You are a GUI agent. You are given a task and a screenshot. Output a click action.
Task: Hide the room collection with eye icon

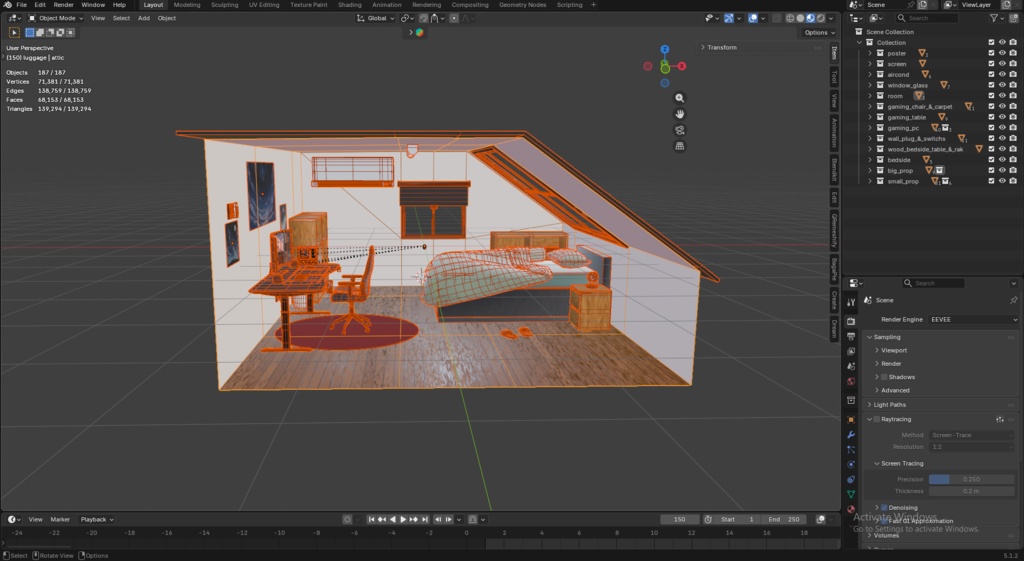[1002, 95]
